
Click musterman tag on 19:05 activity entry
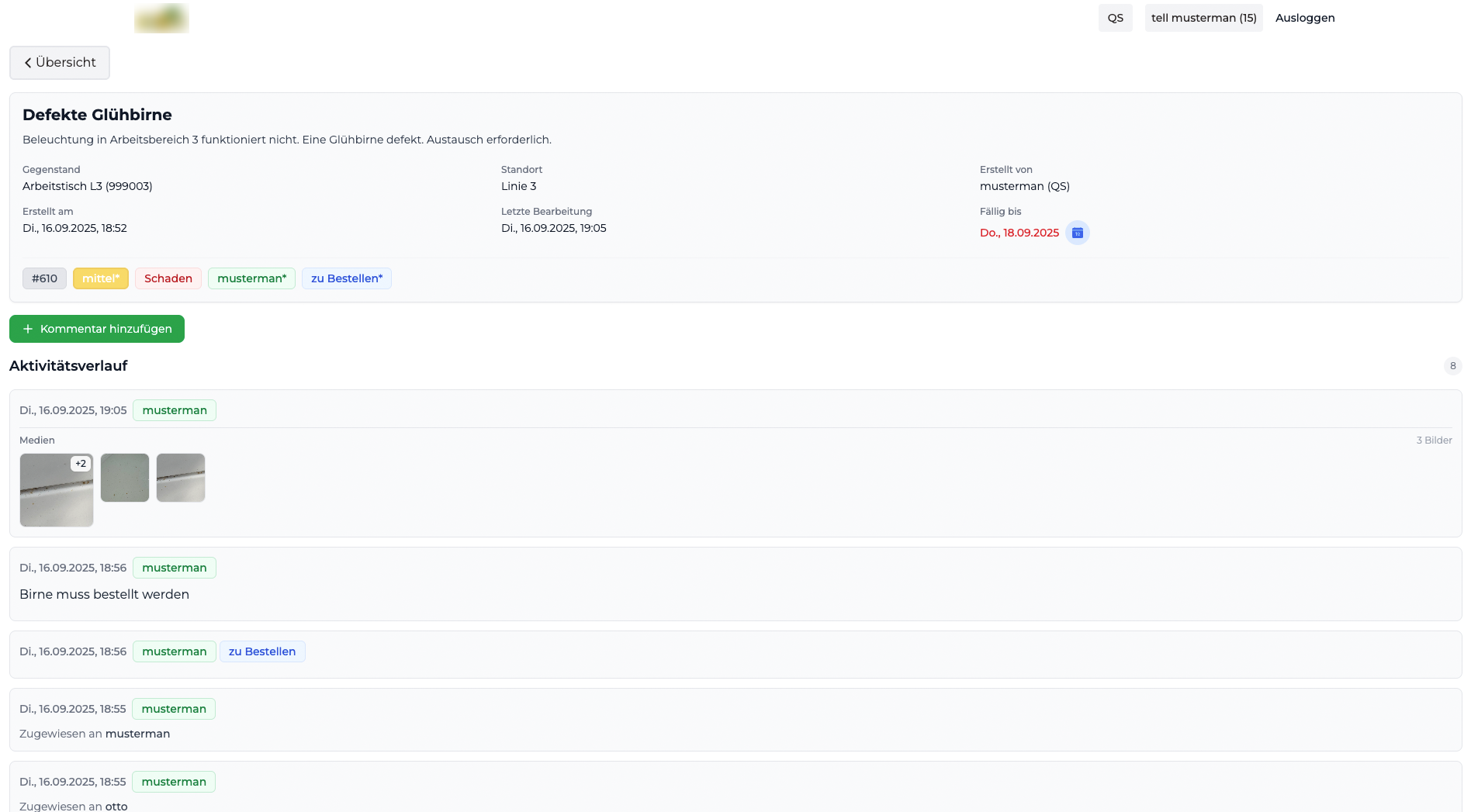pyautogui.click(x=175, y=410)
